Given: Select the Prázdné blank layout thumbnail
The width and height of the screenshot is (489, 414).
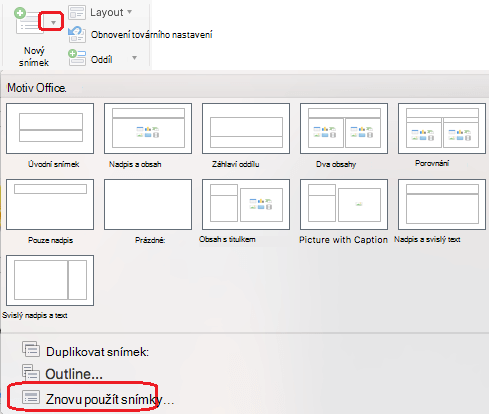Looking at the screenshot, I should point(148,204).
